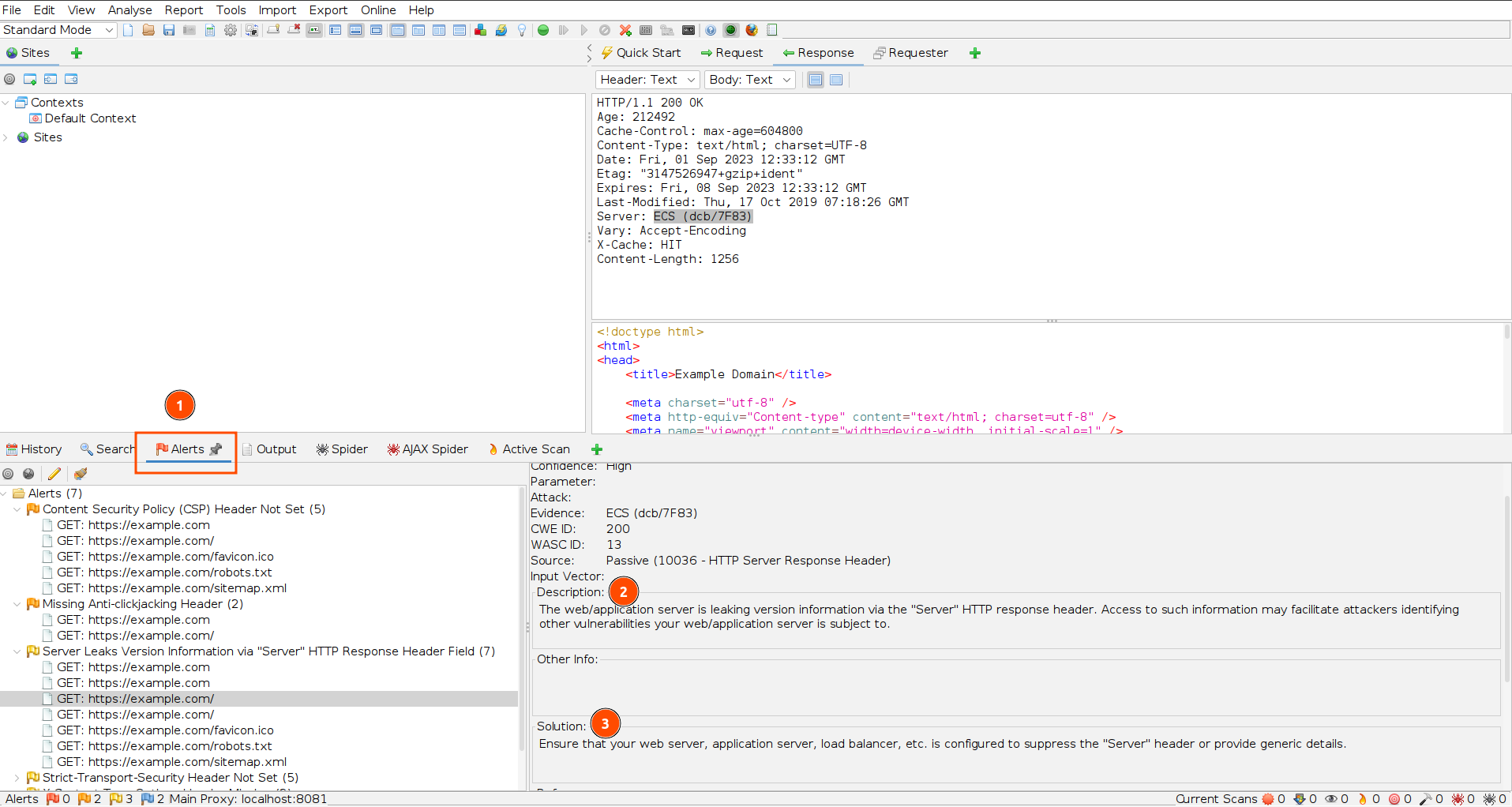Click the blue flag count in status bar

tap(152, 799)
